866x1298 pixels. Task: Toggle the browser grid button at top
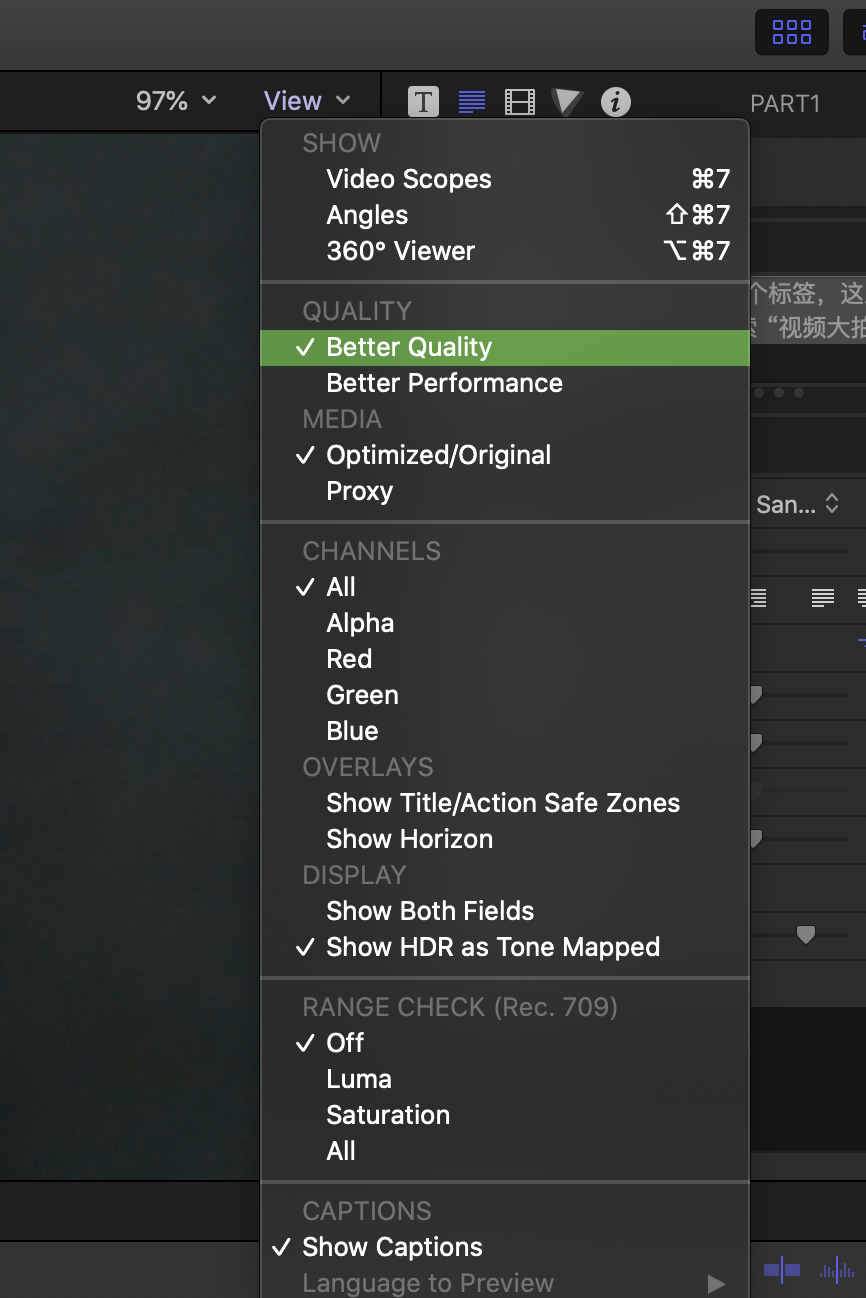point(791,32)
